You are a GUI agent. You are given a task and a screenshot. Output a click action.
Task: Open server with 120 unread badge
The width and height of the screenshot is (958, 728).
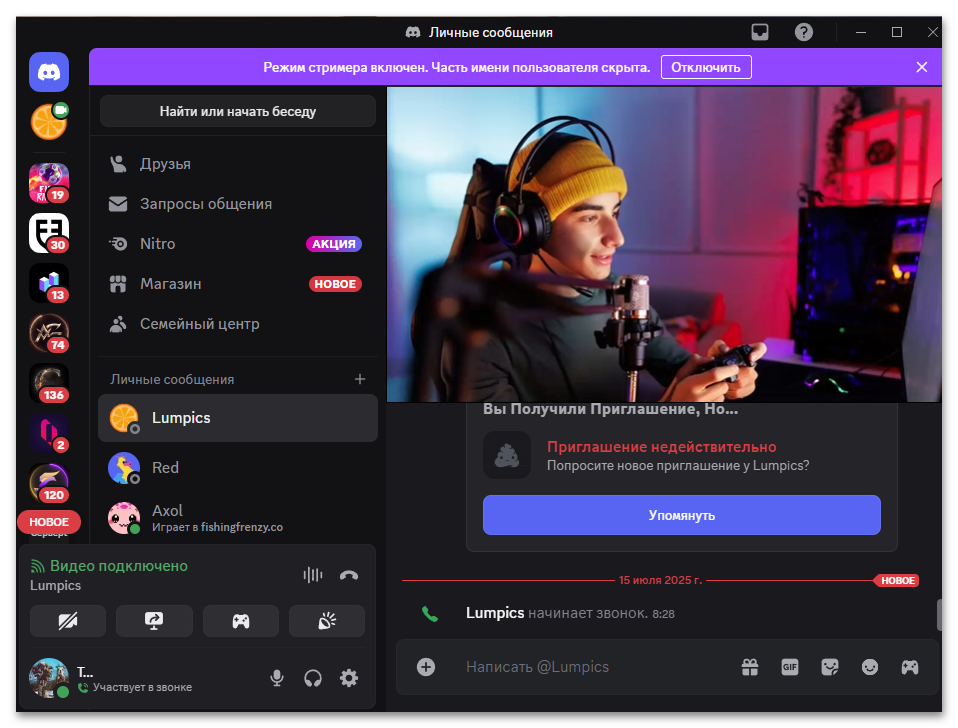pyautogui.click(x=49, y=482)
